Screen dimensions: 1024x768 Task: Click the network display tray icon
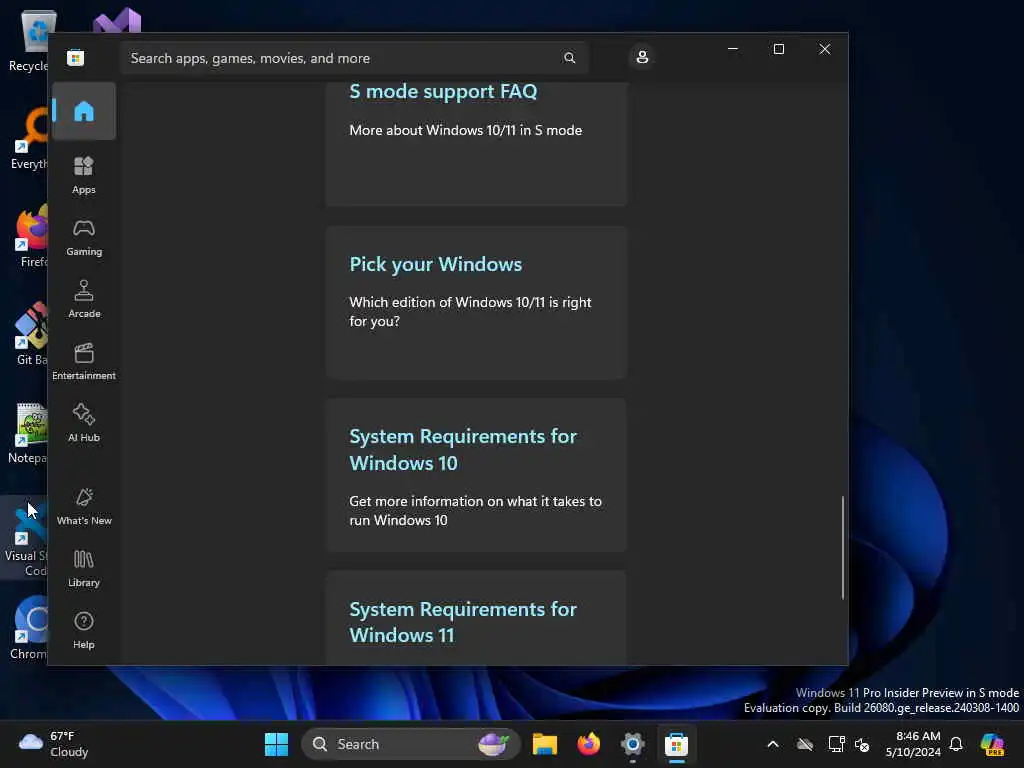click(x=836, y=744)
